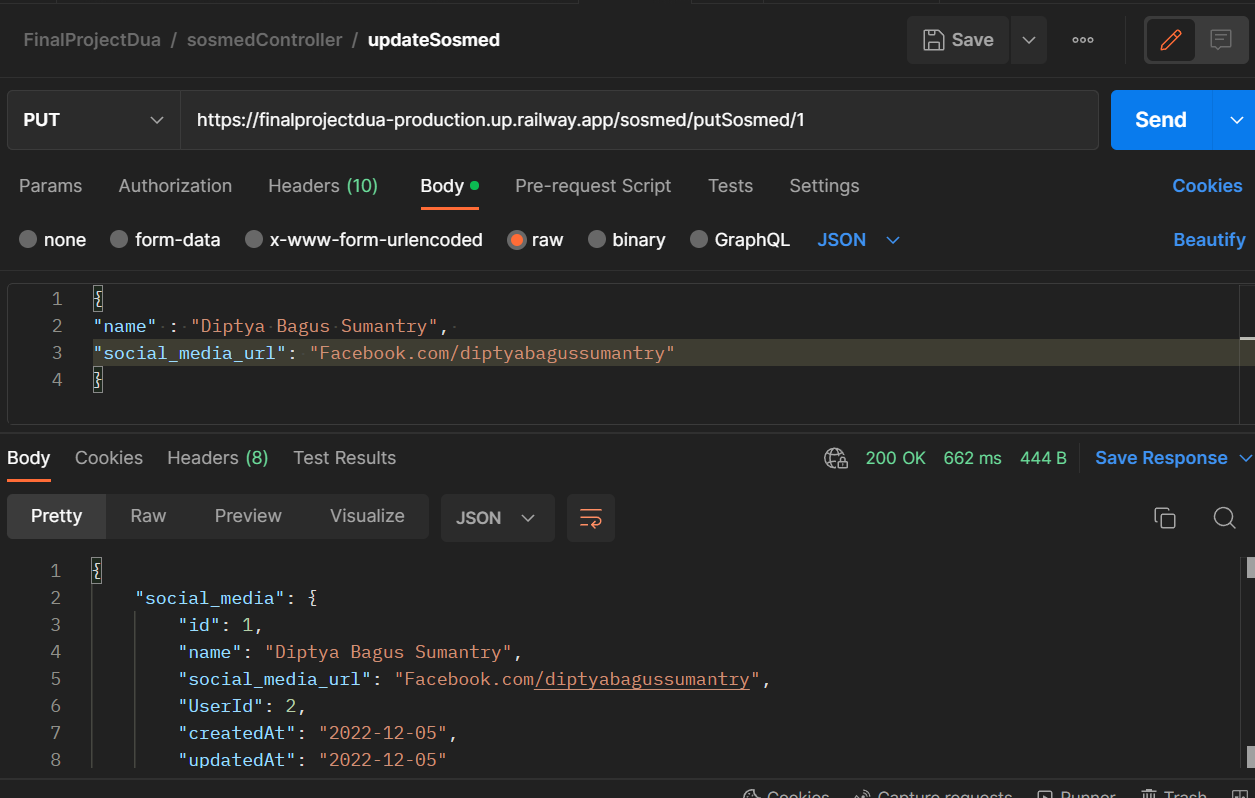Select the edit (pencil) icon top right
The height and width of the screenshot is (798, 1255).
click(x=1170, y=39)
